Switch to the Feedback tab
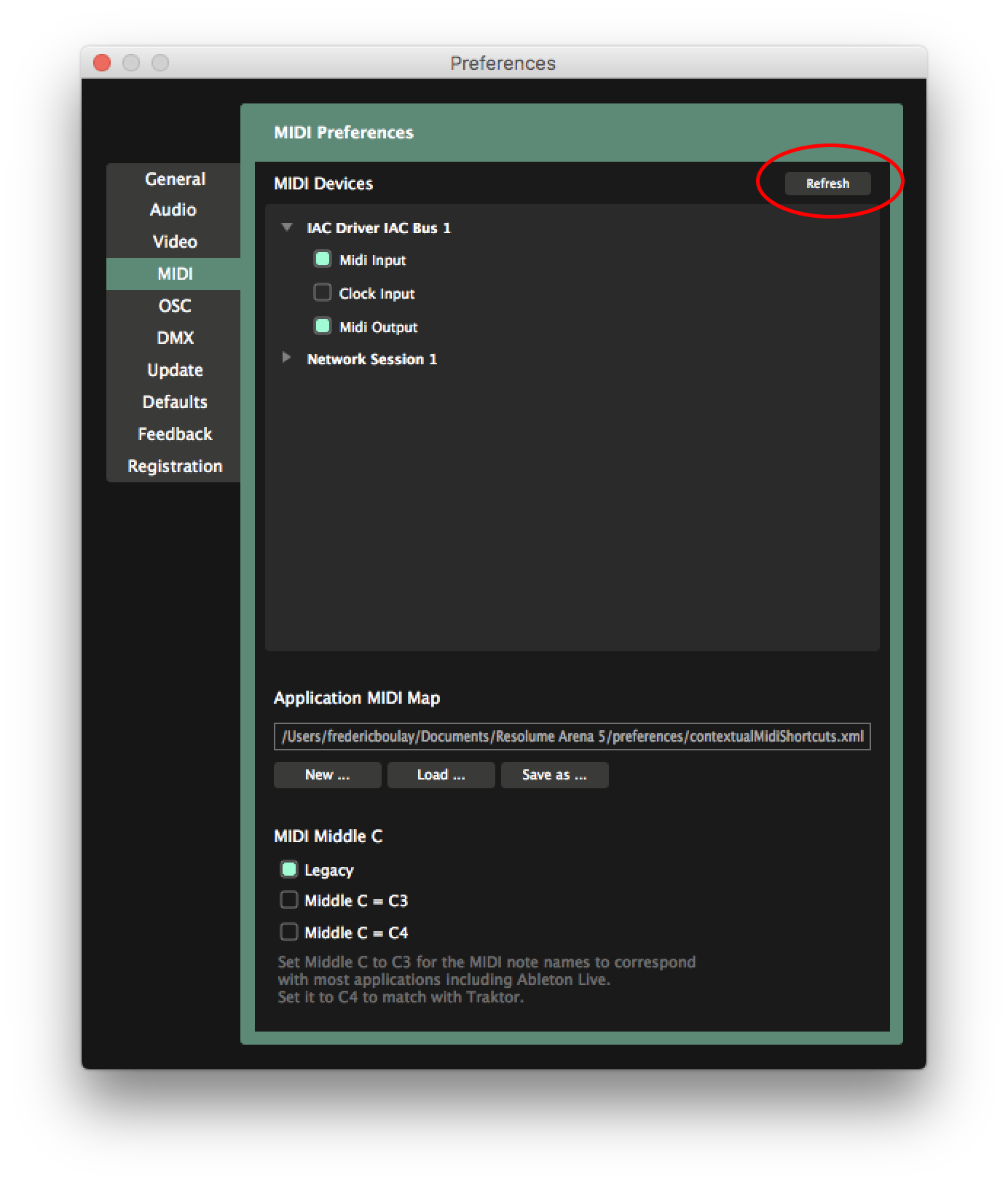This screenshot has width=1008, height=1186. click(175, 434)
